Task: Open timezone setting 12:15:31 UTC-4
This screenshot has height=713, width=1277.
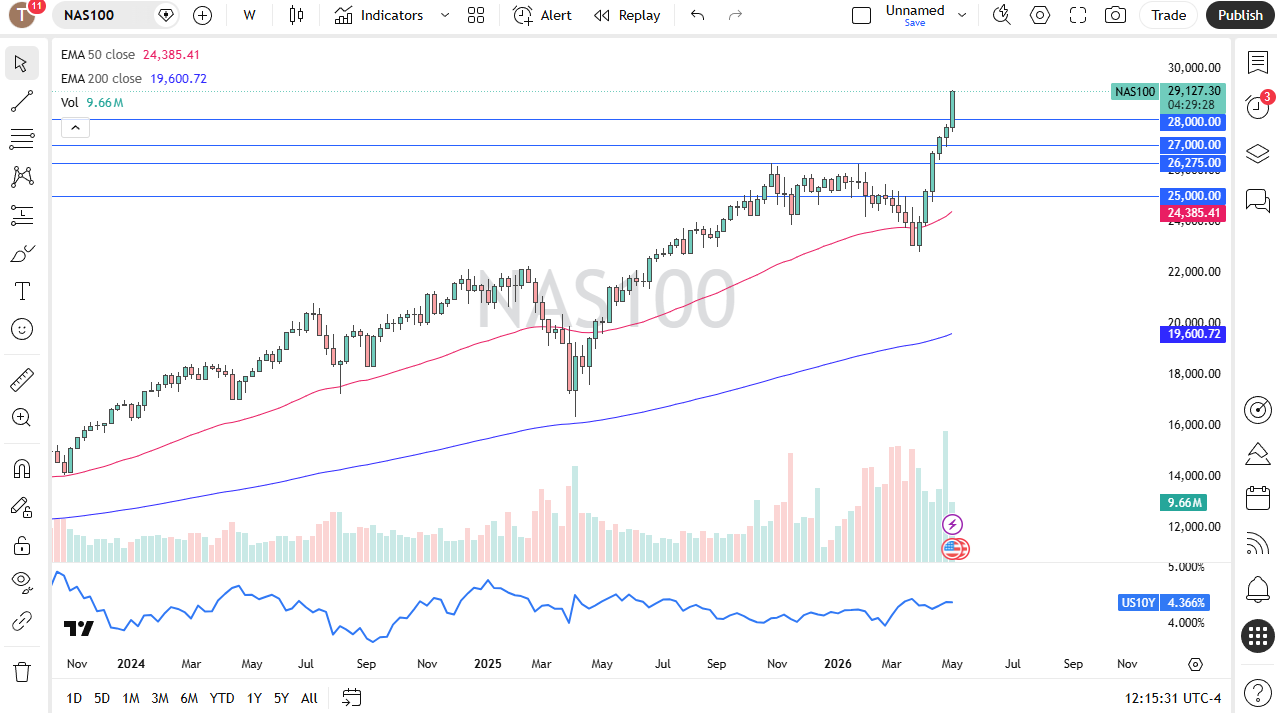Action: click(x=1172, y=698)
